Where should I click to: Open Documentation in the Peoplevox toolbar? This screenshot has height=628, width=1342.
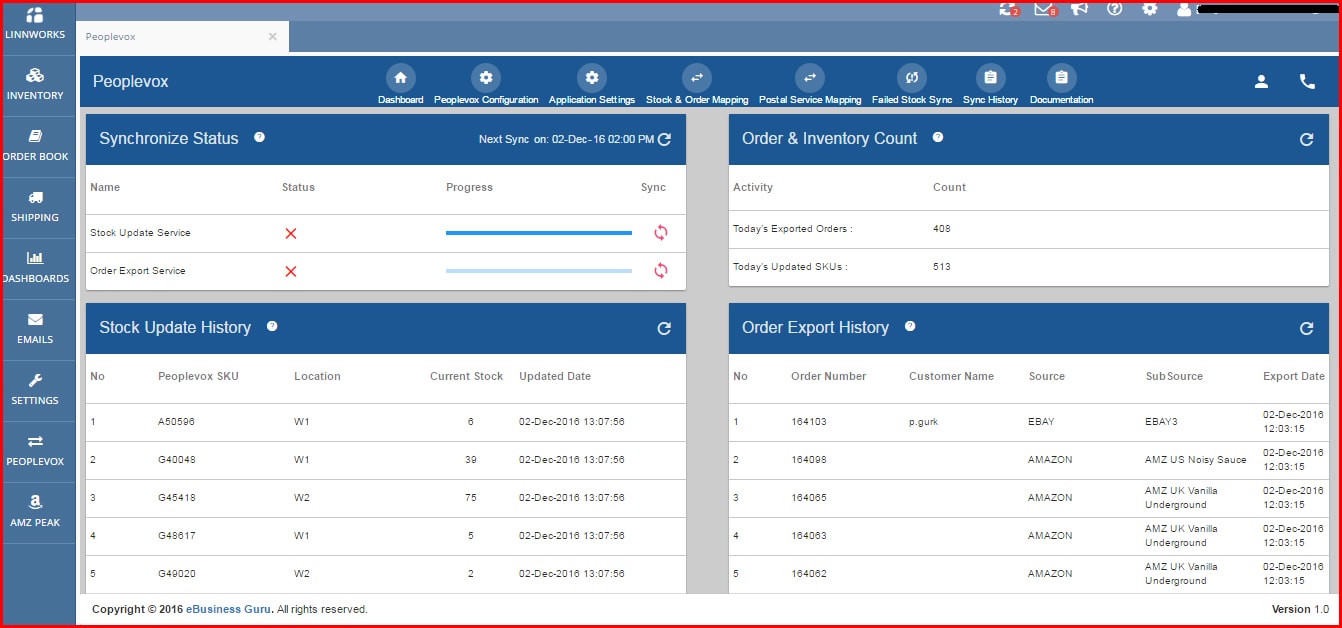1061,85
